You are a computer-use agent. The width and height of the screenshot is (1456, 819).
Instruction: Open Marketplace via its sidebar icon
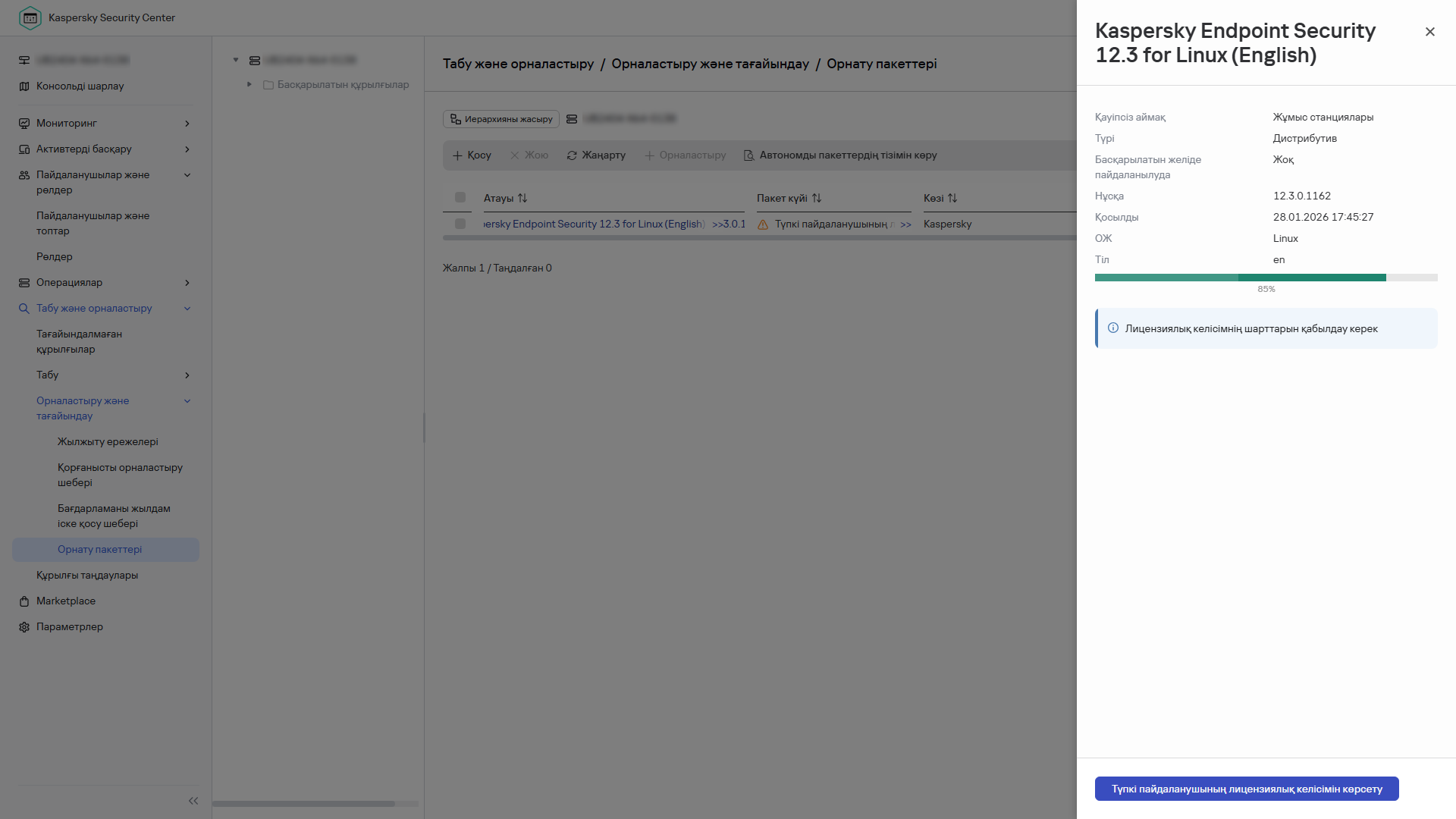[x=24, y=601]
